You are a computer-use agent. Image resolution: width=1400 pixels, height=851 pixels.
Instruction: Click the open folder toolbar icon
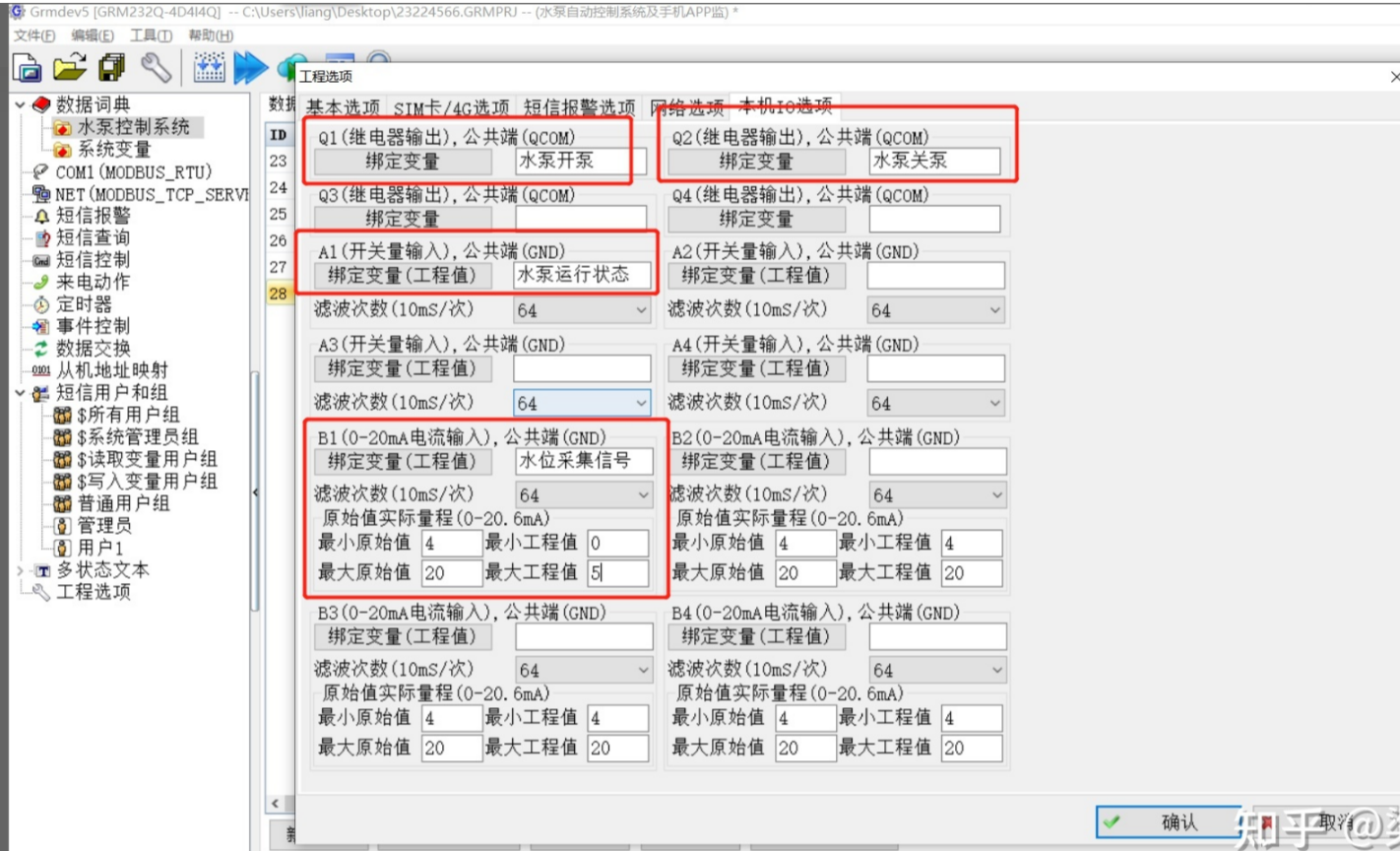(70, 67)
